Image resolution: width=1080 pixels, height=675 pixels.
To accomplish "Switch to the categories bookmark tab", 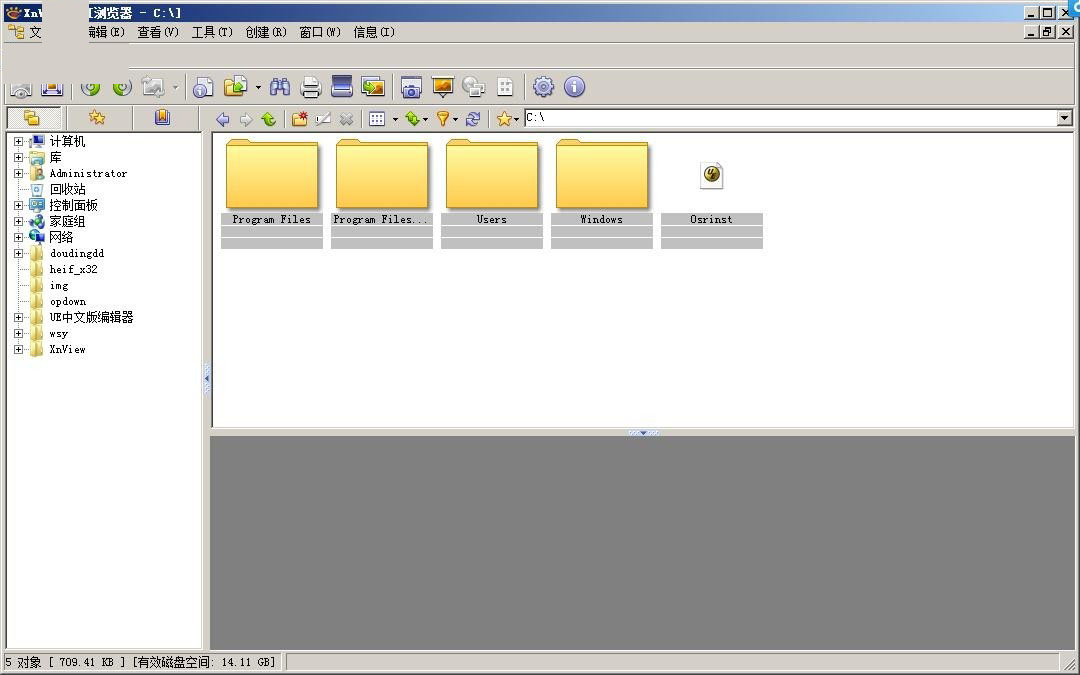I will (163, 118).
